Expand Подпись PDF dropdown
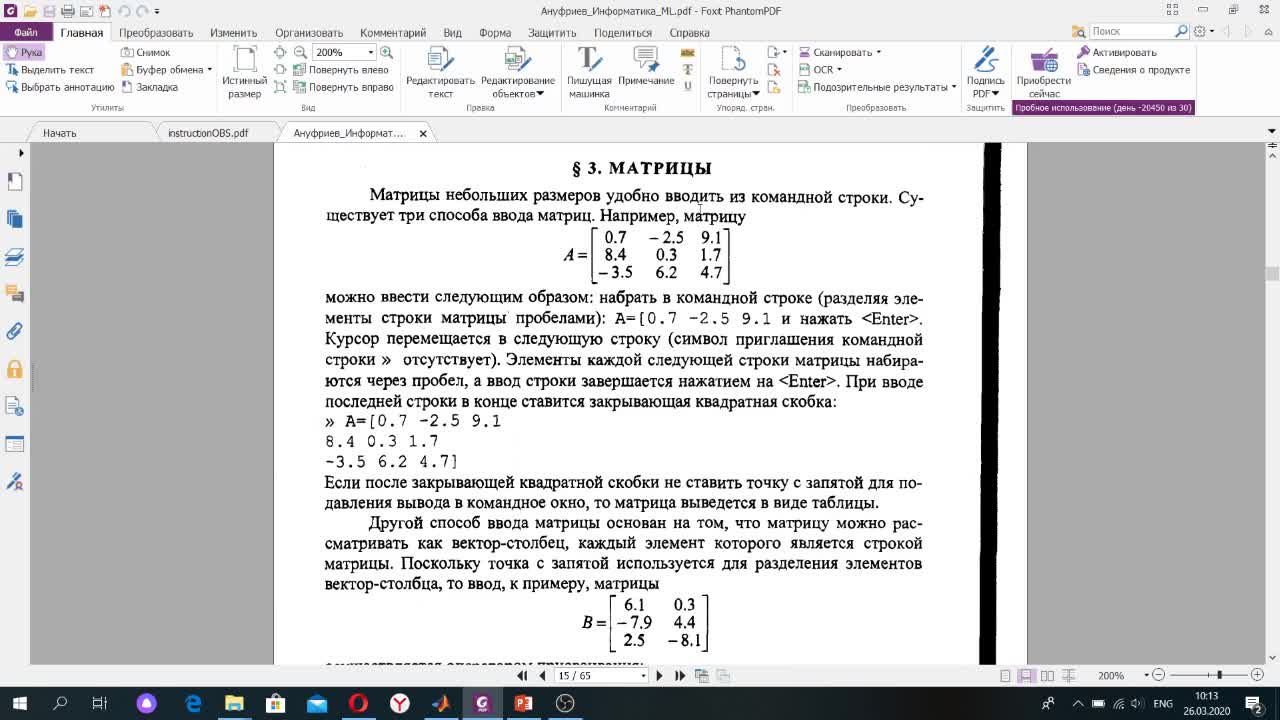Image resolution: width=1280 pixels, height=720 pixels. coord(996,94)
